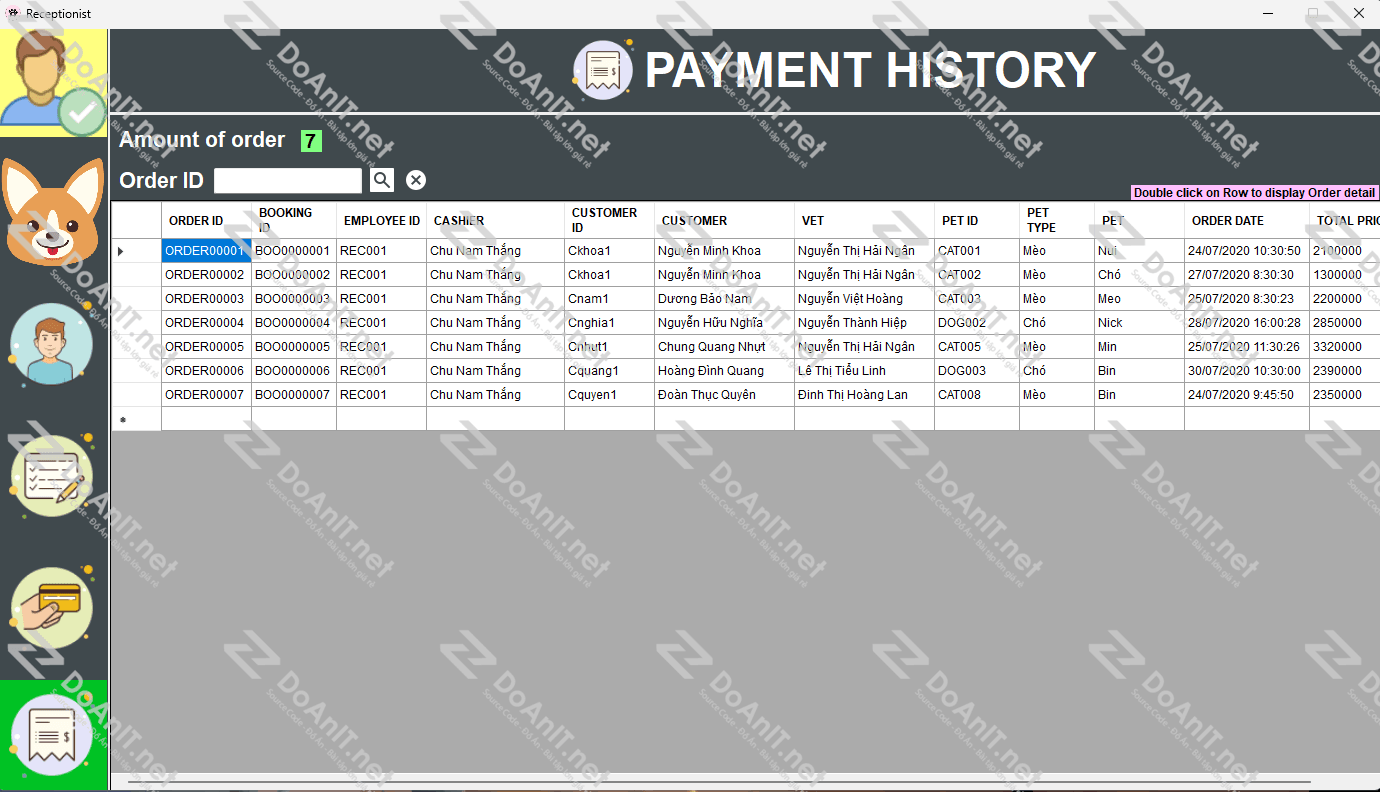Click customer cell Đoàn Thục Quyên
Screen dimensions: 1380x792
coord(724,395)
